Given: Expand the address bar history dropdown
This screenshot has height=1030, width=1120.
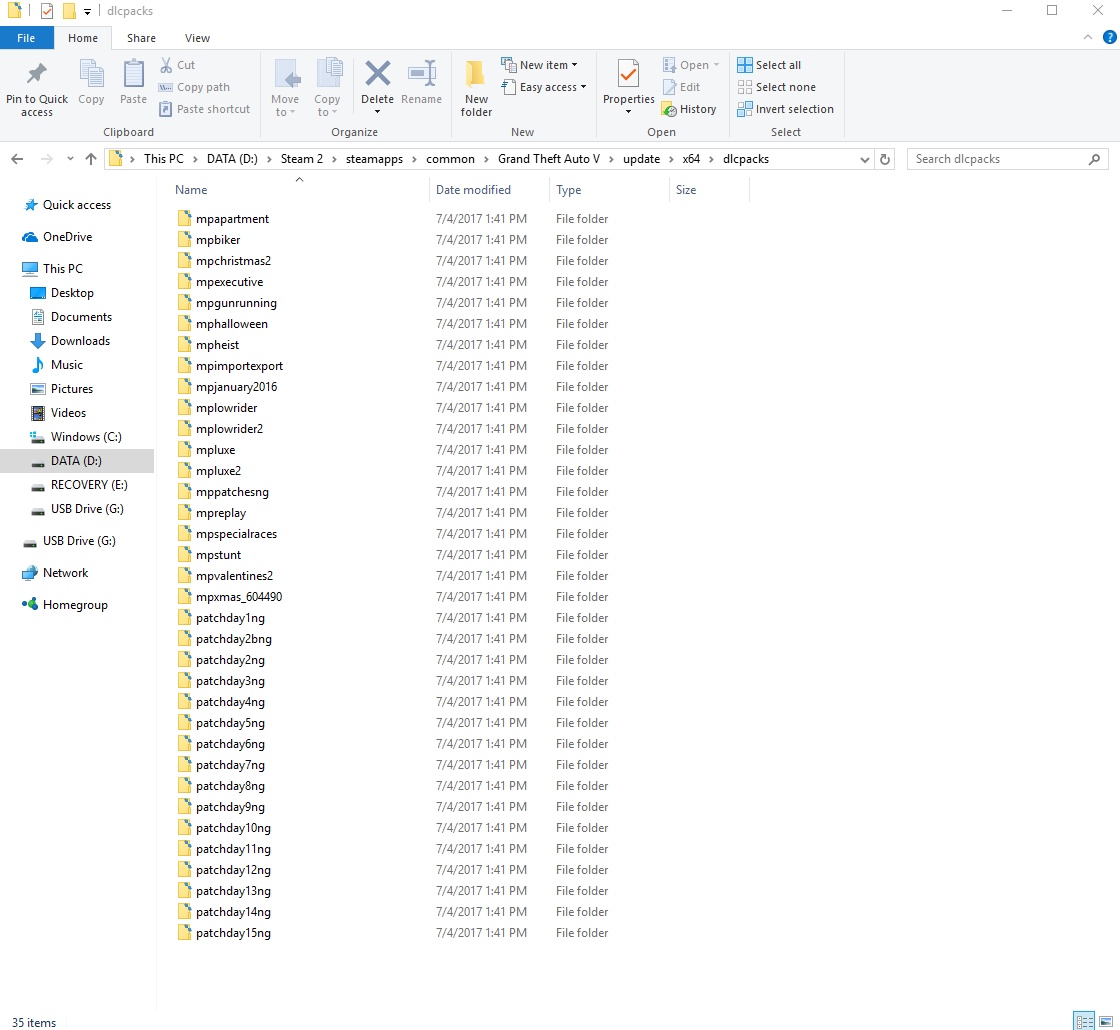Looking at the screenshot, I should click(x=864, y=159).
